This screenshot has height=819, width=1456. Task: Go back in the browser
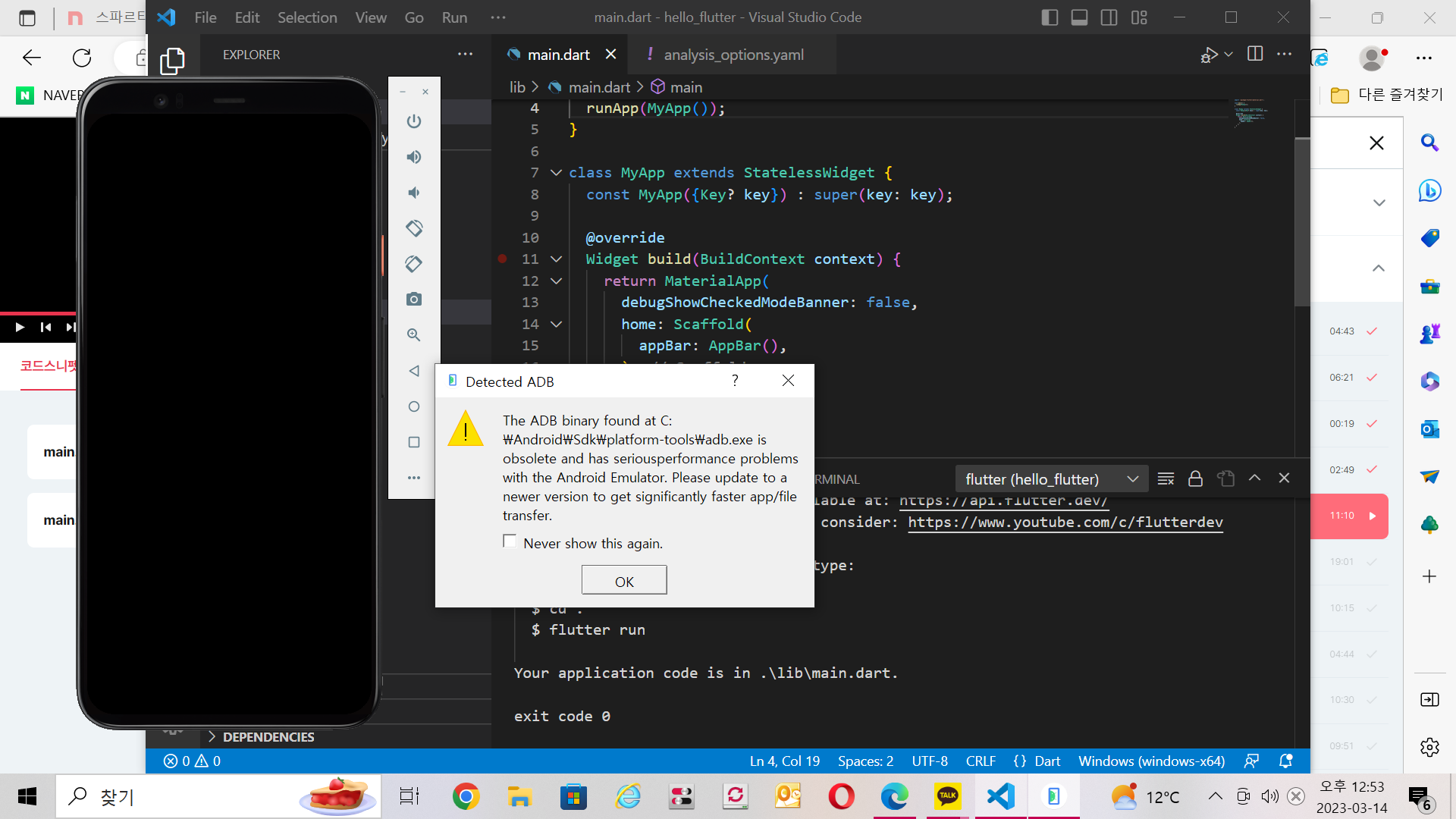[x=32, y=58]
